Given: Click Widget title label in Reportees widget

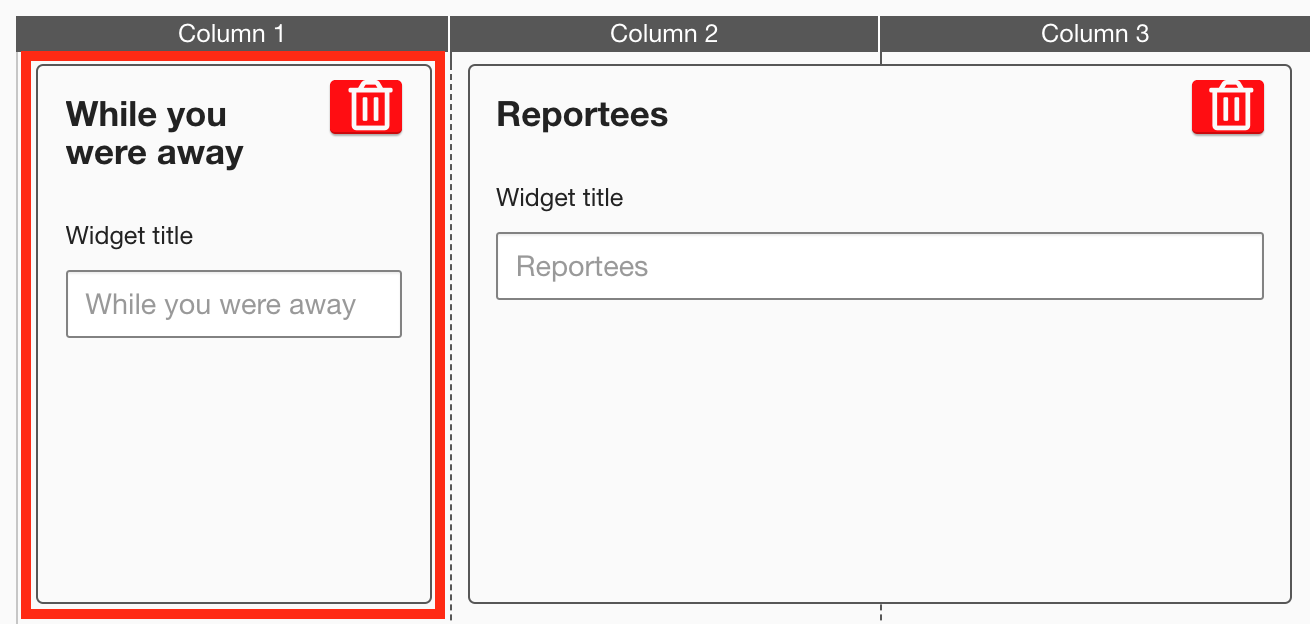Looking at the screenshot, I should (559, 198).
